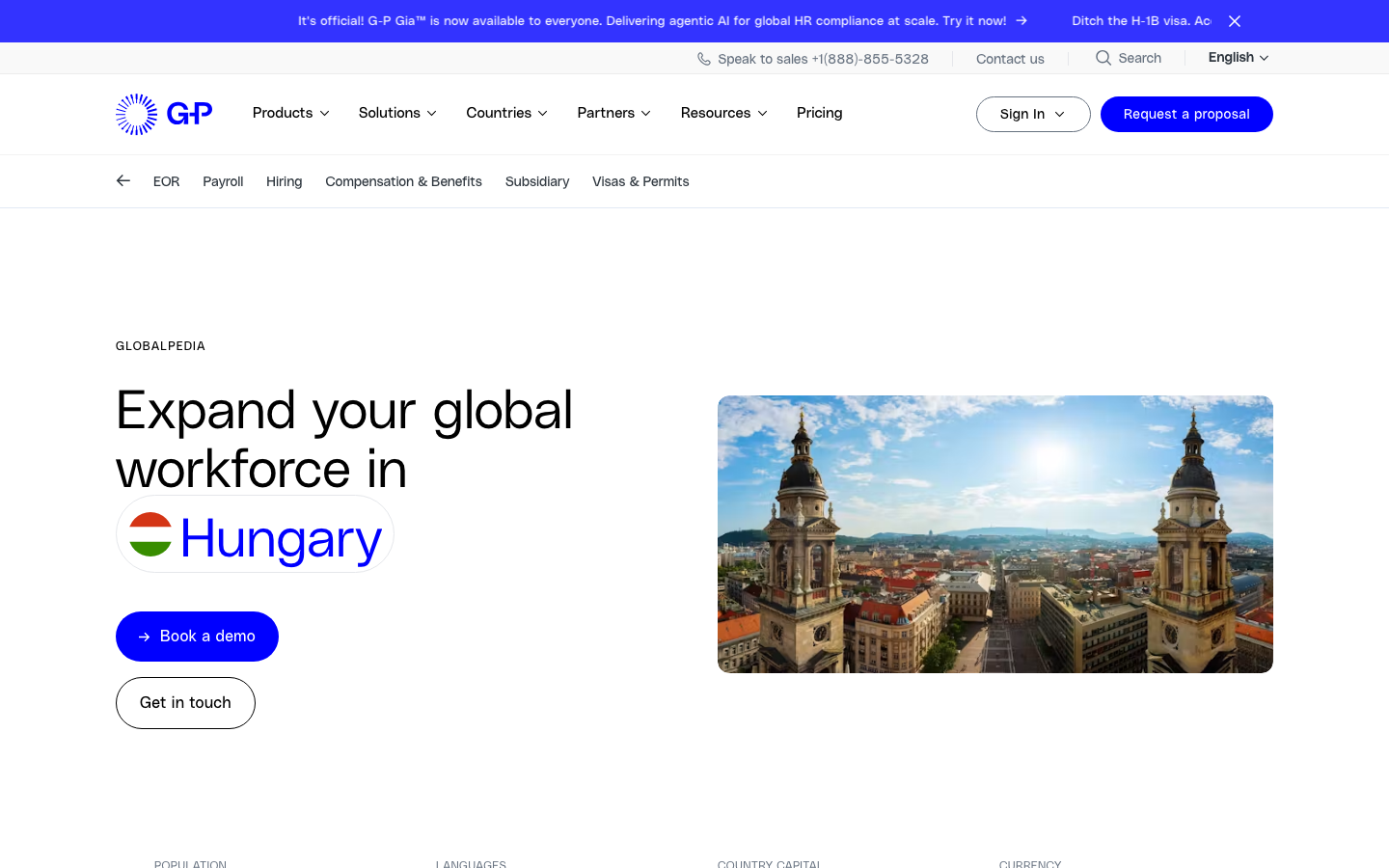
Task: Select the Payroll sub-navigation tab
Action: click(223, 181)
